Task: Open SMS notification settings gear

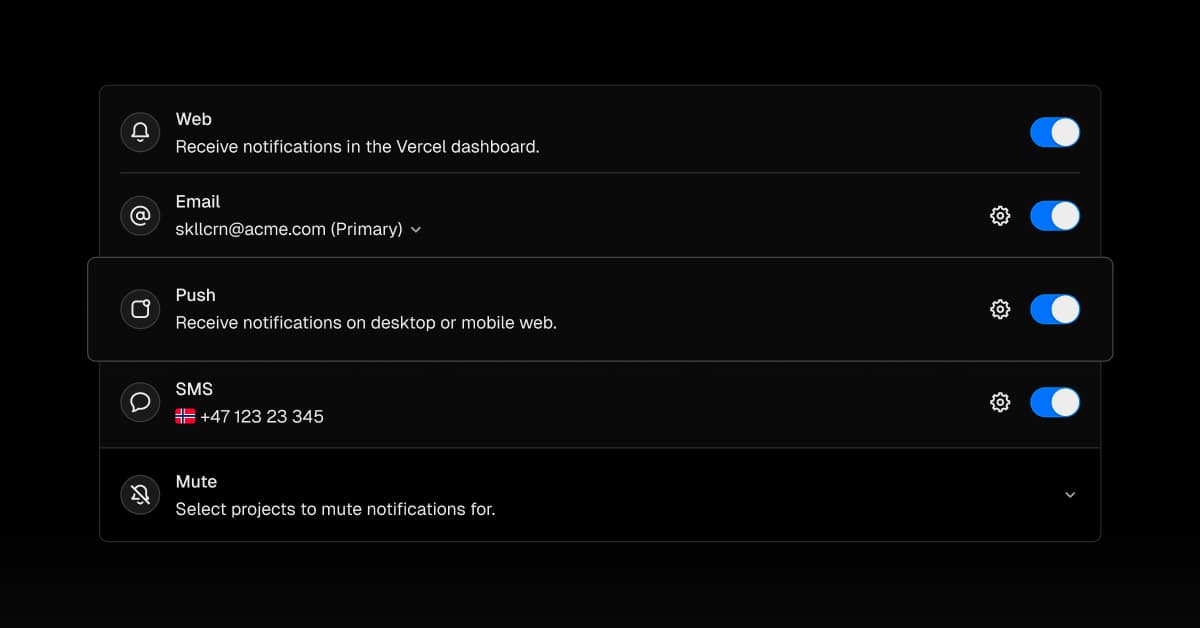Action: (x=999, y=401)
